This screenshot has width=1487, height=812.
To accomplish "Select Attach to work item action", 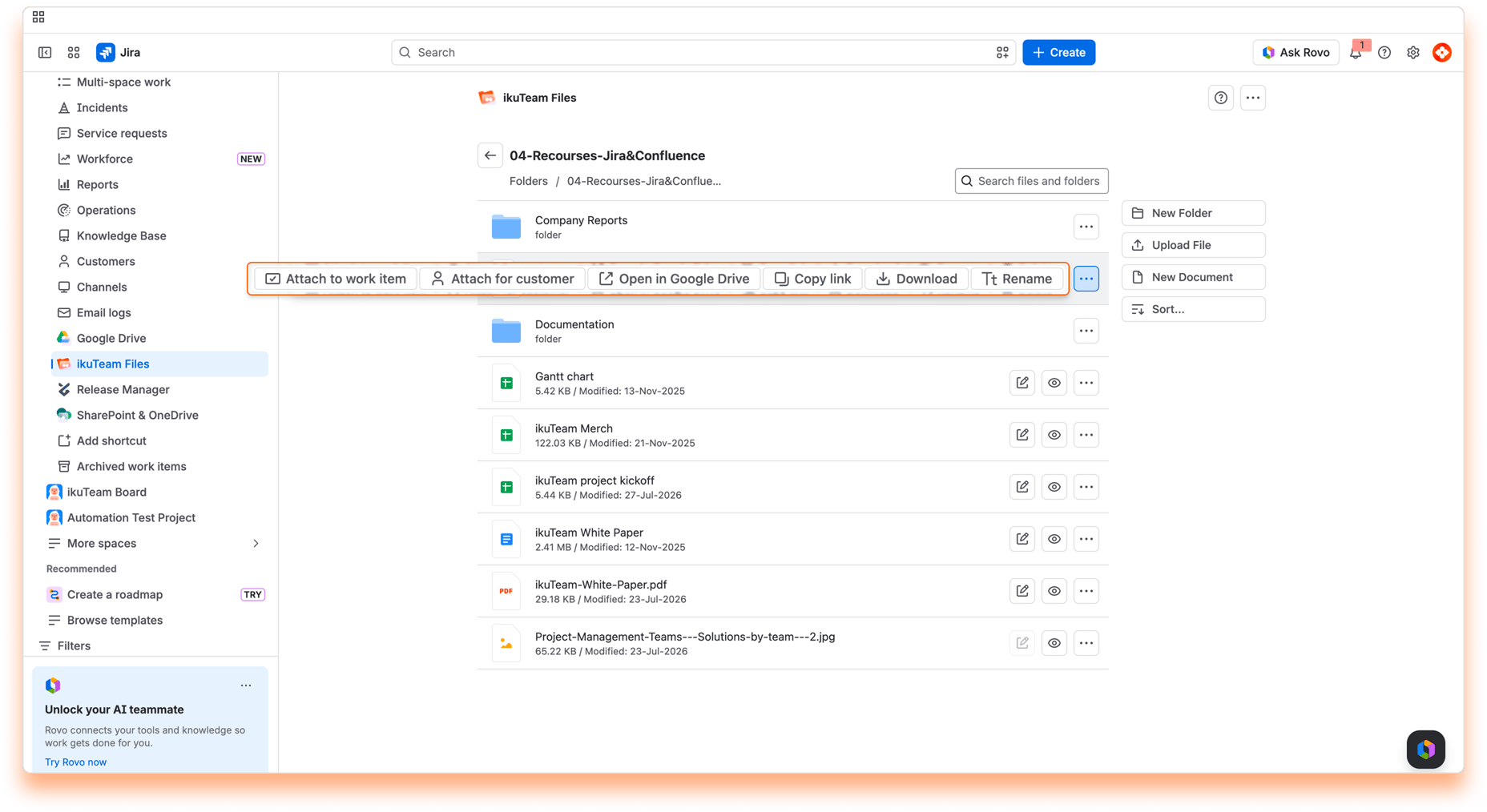I will click(336, 279).
